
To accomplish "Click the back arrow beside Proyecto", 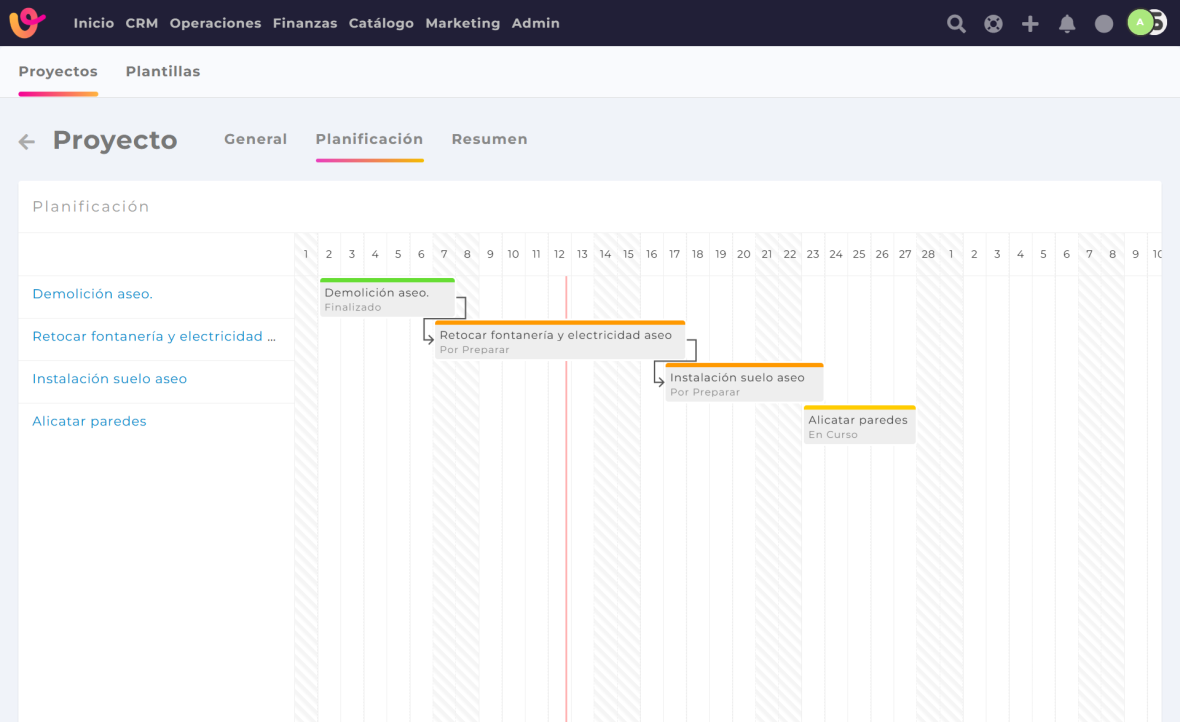I will click(27, 142).
